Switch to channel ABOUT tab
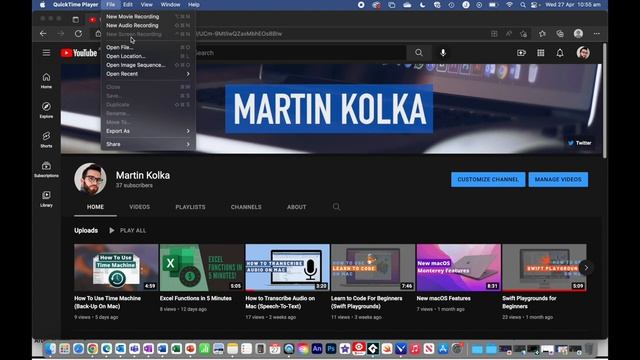The width and height of the screenshot is (640, 360). 296,207
